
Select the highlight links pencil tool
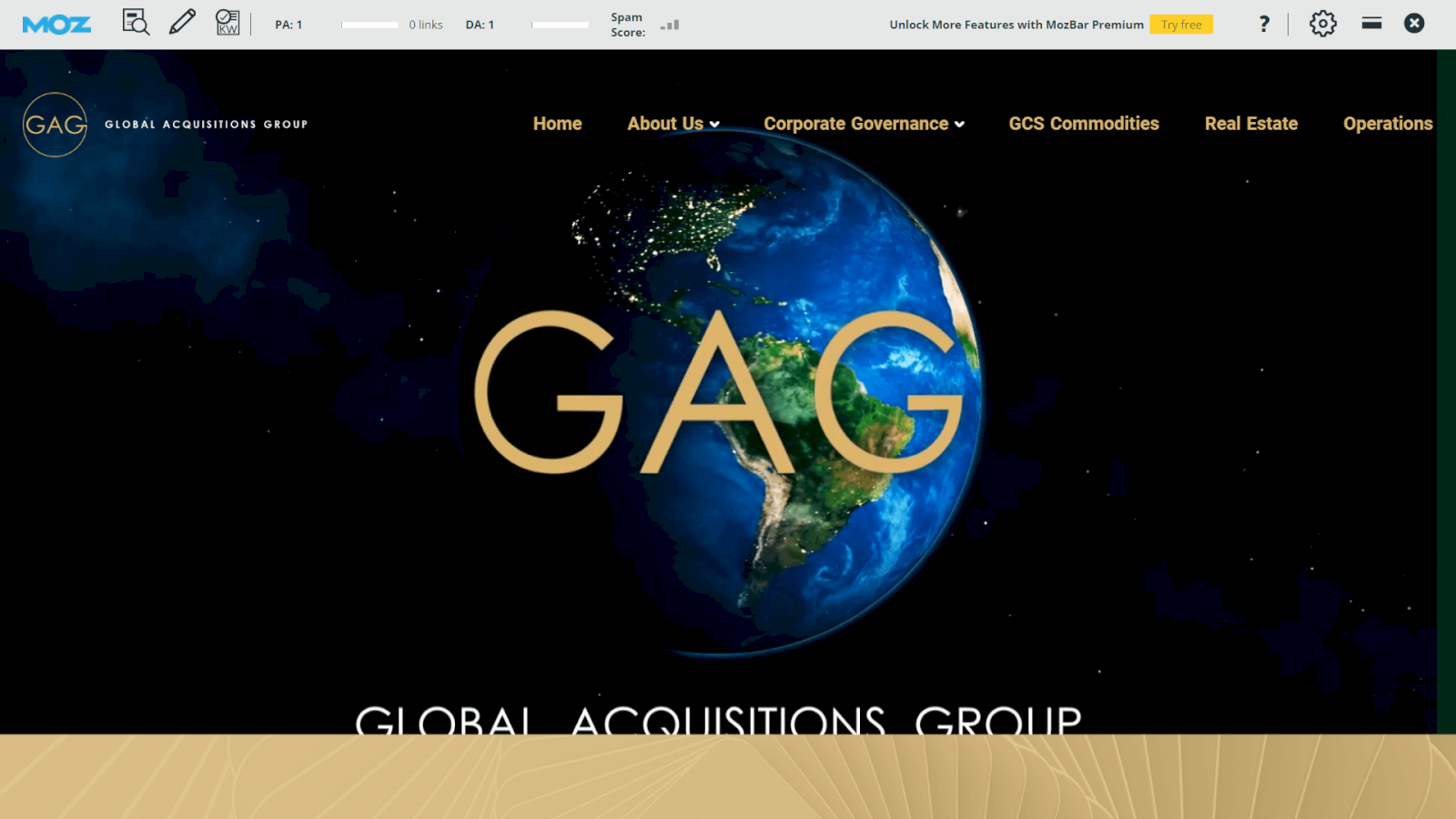tap(182, 23)
